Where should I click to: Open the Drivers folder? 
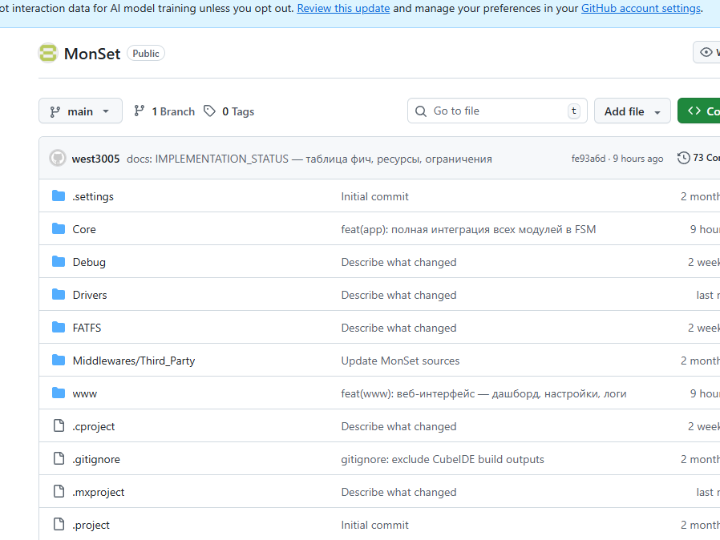89,295
